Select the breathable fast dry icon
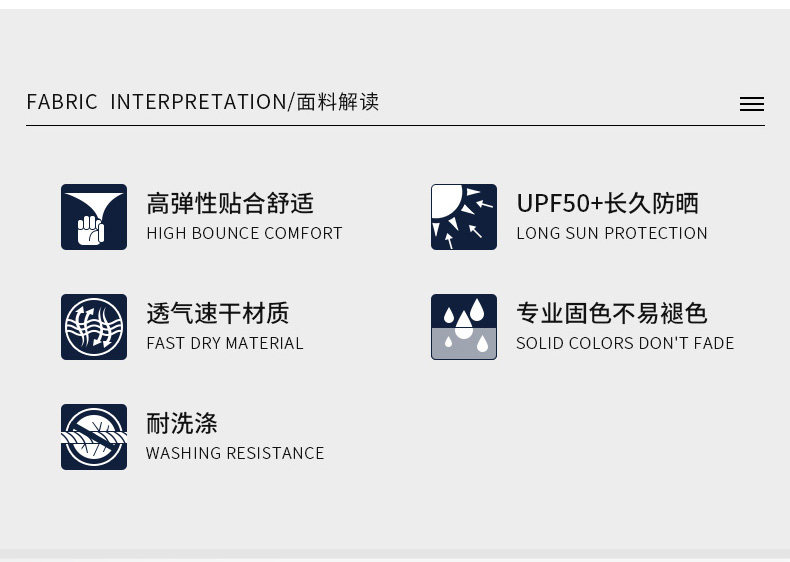Screen dimensions: 790x562 point(94,327)
